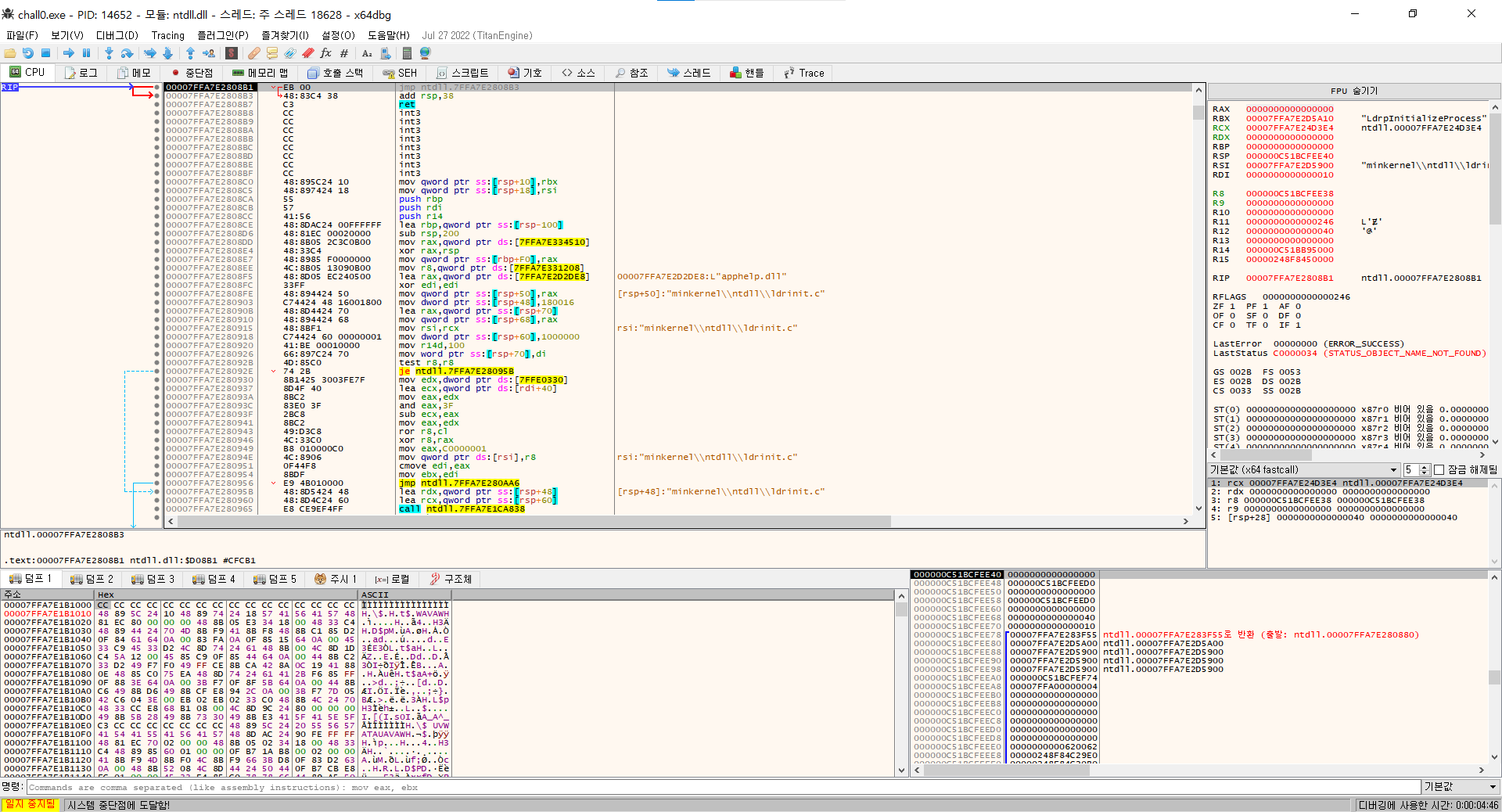Open the calculator toolbar icon
Screen dimensions: 1502x812
[x=407, y=53]
